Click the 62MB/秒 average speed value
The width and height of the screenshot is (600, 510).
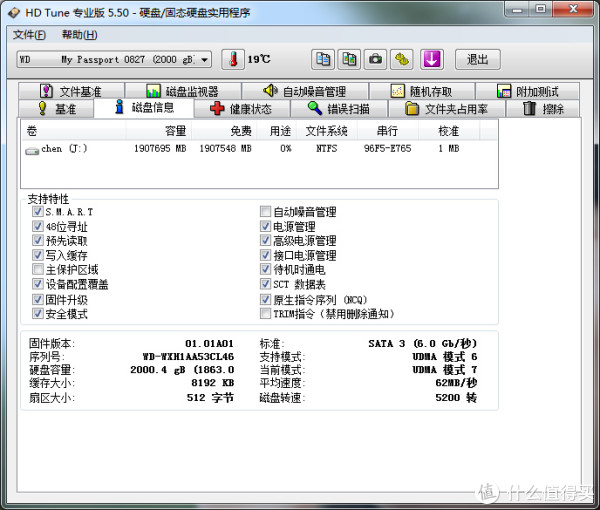(456, 383)
